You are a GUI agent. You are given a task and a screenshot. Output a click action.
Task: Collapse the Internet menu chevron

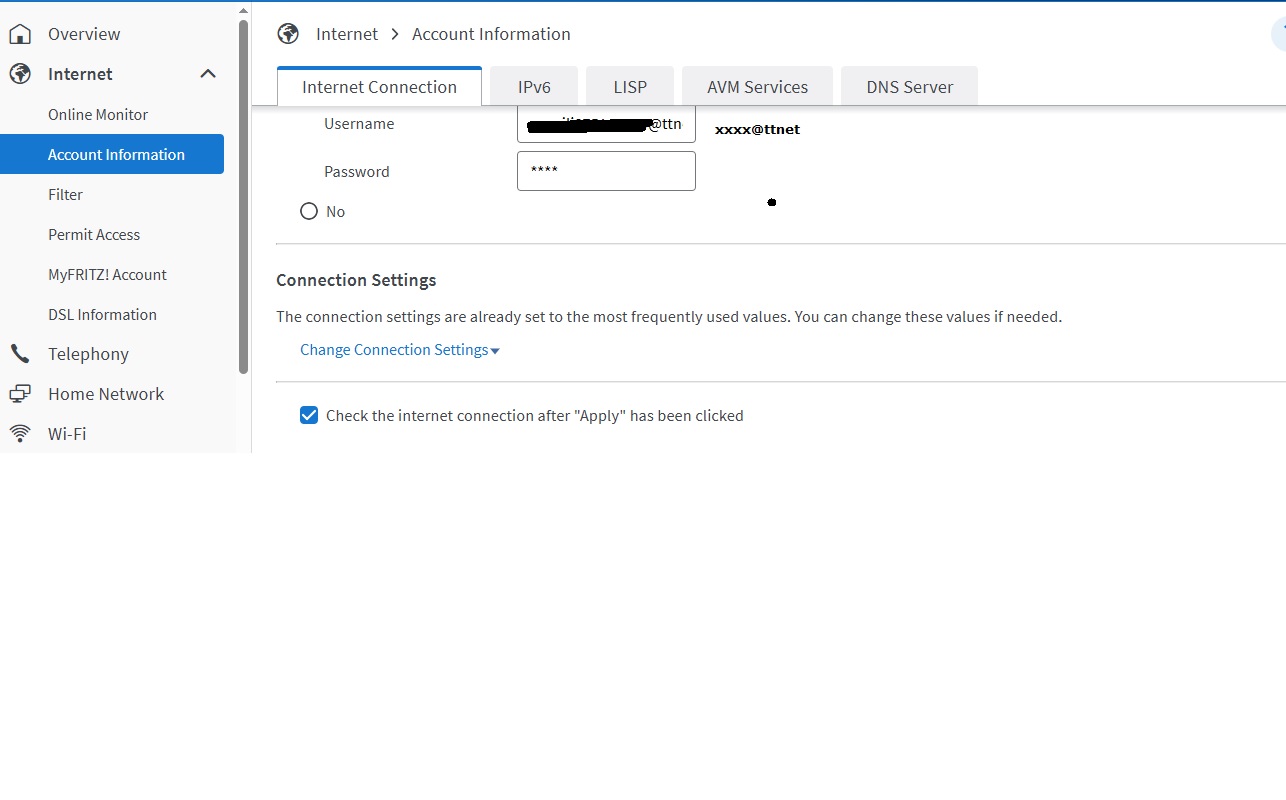(x=208, y=74)
